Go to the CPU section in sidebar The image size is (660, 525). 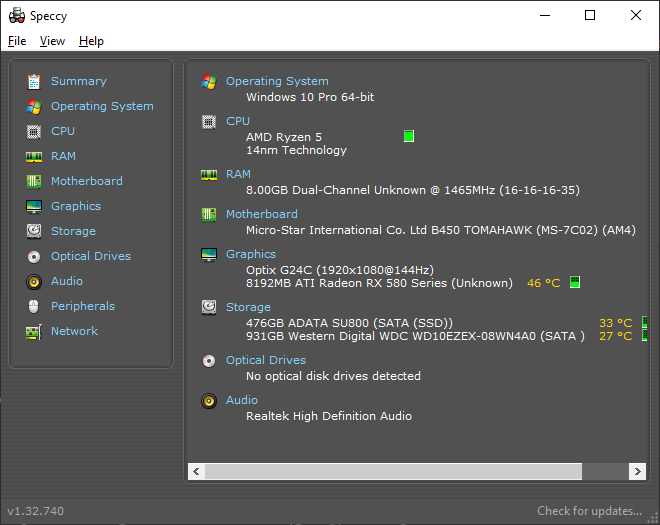point(63,131)
